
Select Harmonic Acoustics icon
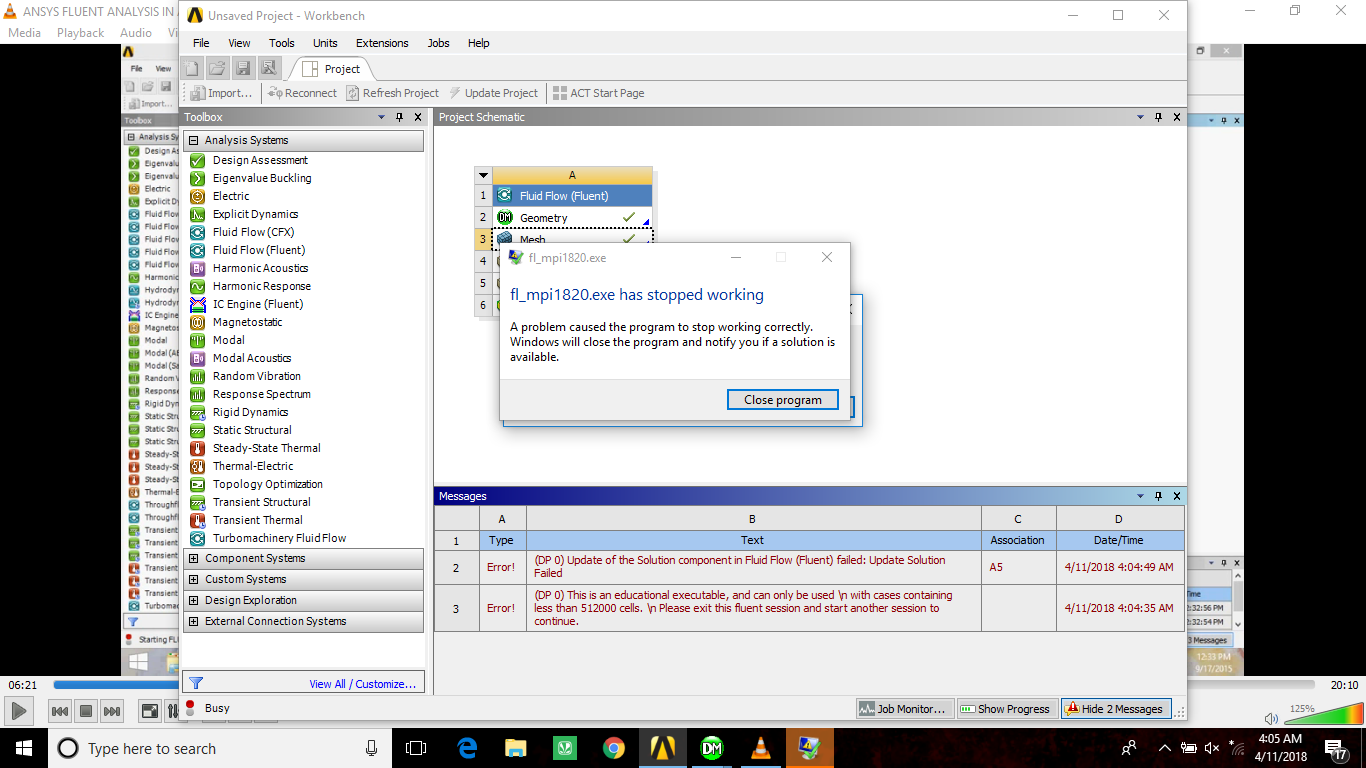197,268
